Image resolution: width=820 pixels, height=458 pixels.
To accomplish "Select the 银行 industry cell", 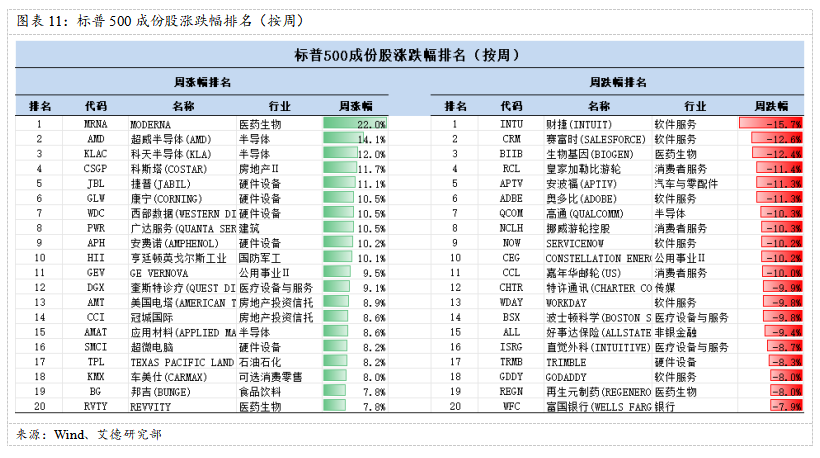I will pyautogui.click(x=665, y=406).
